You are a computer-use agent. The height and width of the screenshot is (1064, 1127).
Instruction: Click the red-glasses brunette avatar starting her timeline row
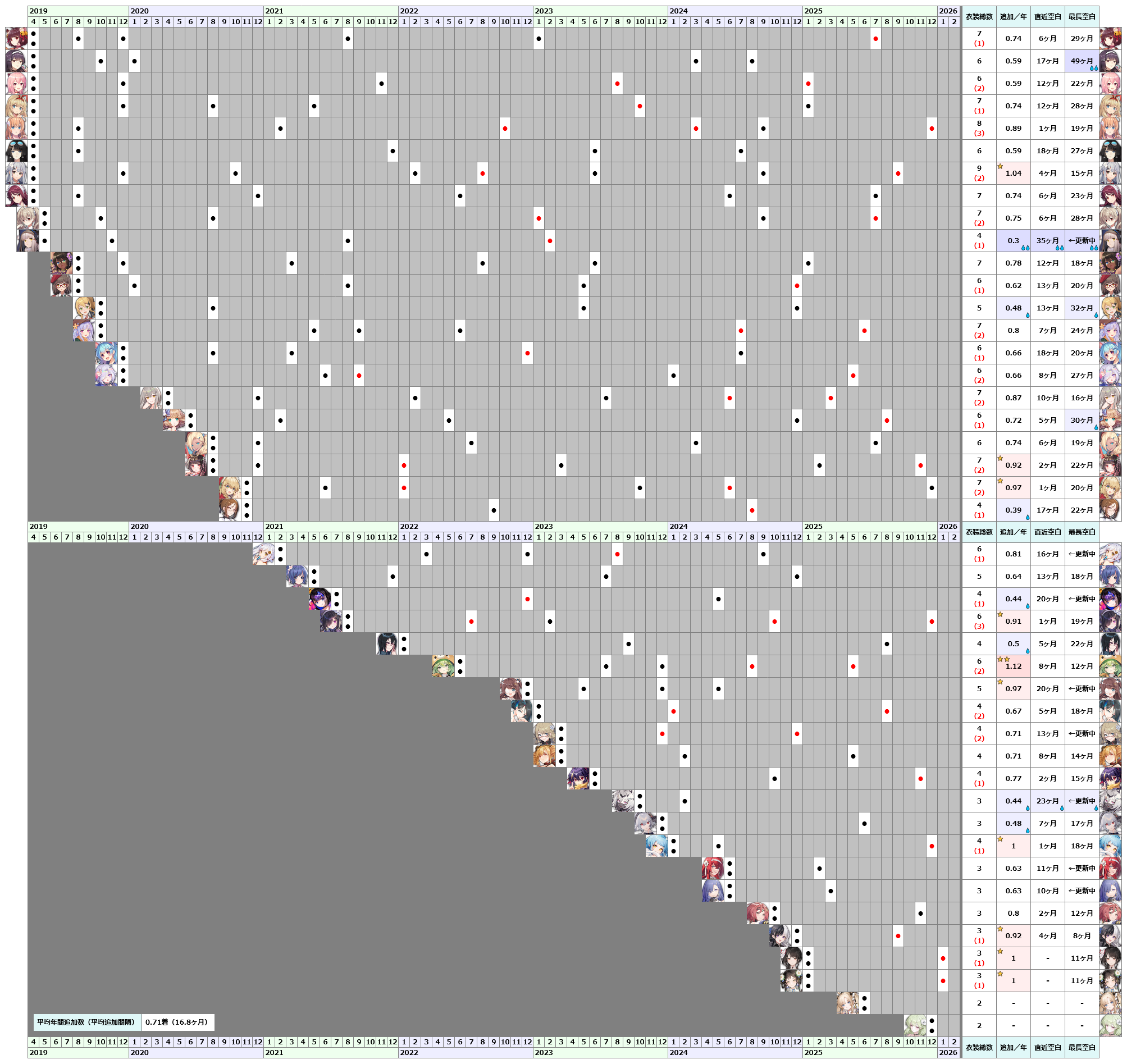[x=61, y=285]
